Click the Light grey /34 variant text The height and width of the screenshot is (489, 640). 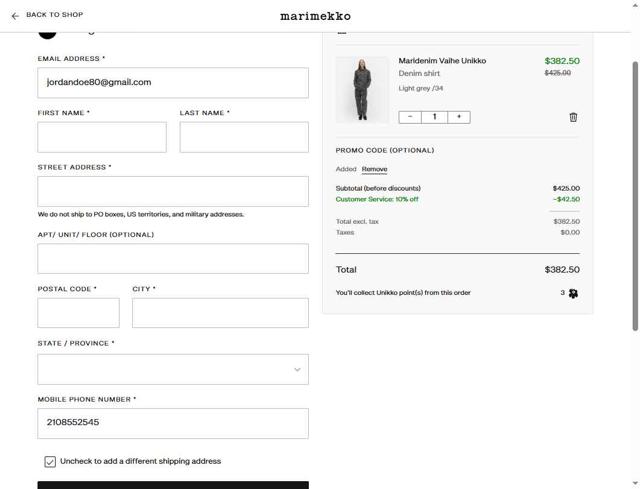click(421, 88)
